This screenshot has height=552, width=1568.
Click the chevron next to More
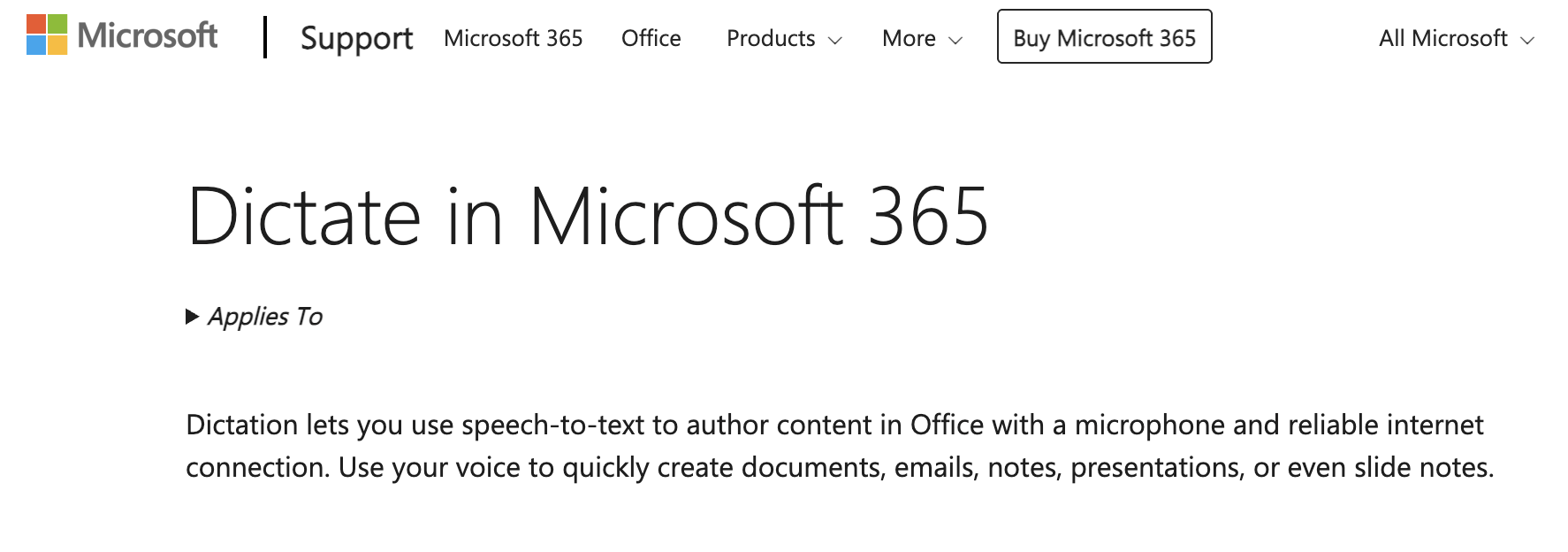pyautogui.click(x=955, y=42)
